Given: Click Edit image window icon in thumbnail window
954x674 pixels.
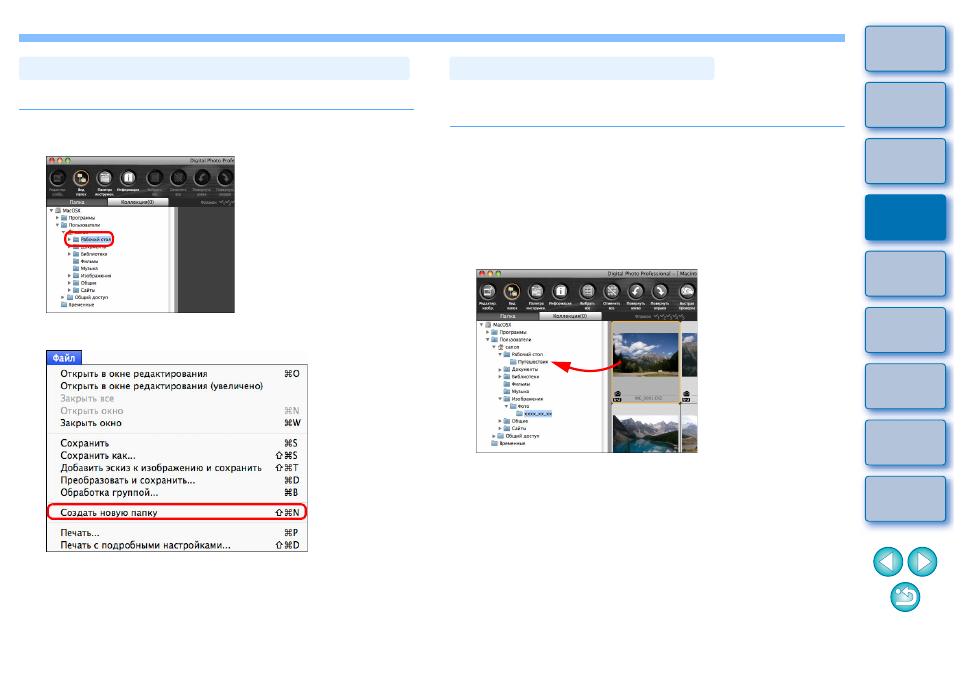Looking at the screenshot, I should (x=488, y=292).
